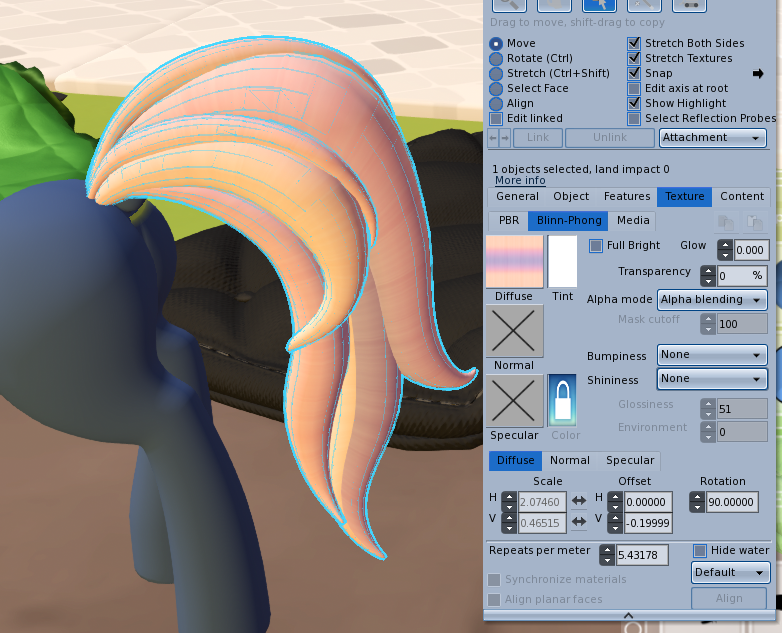
Task: Click the Rotation value field 90.00000
Action: [x=732, y=502]
